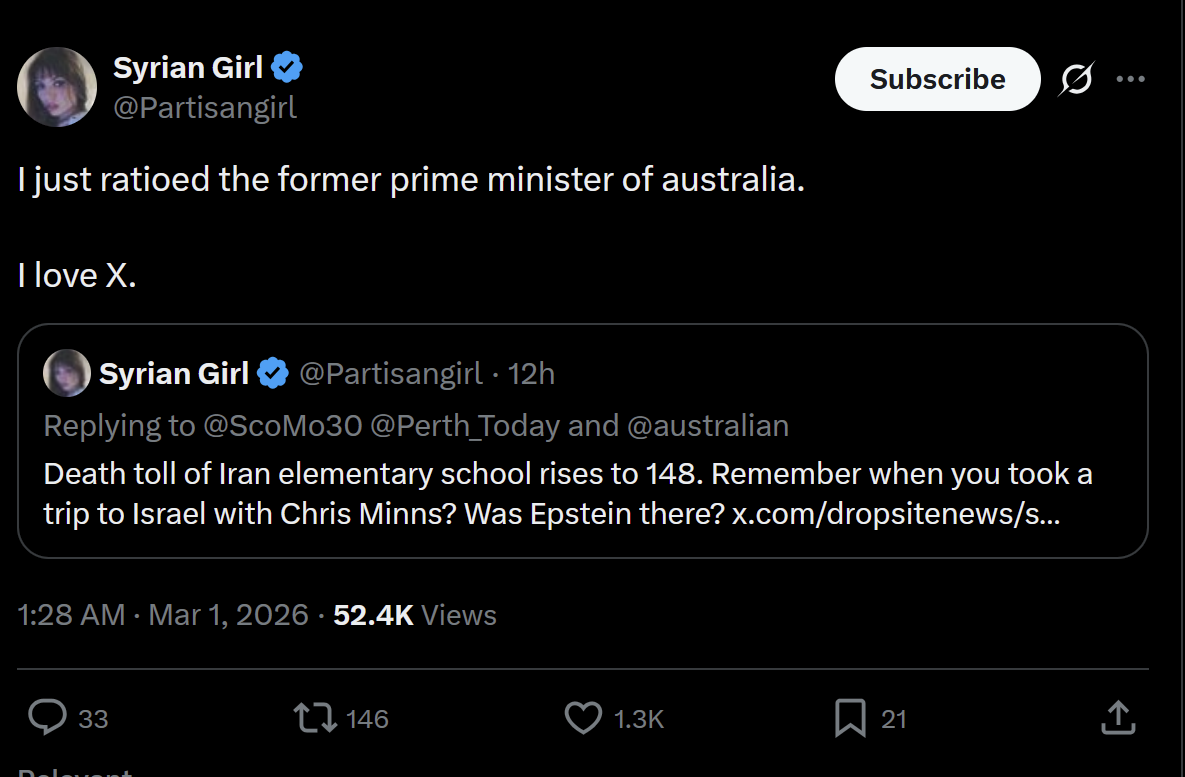
Task: Click the Grok slashed-circle icon
Action: coord(1076,79)
